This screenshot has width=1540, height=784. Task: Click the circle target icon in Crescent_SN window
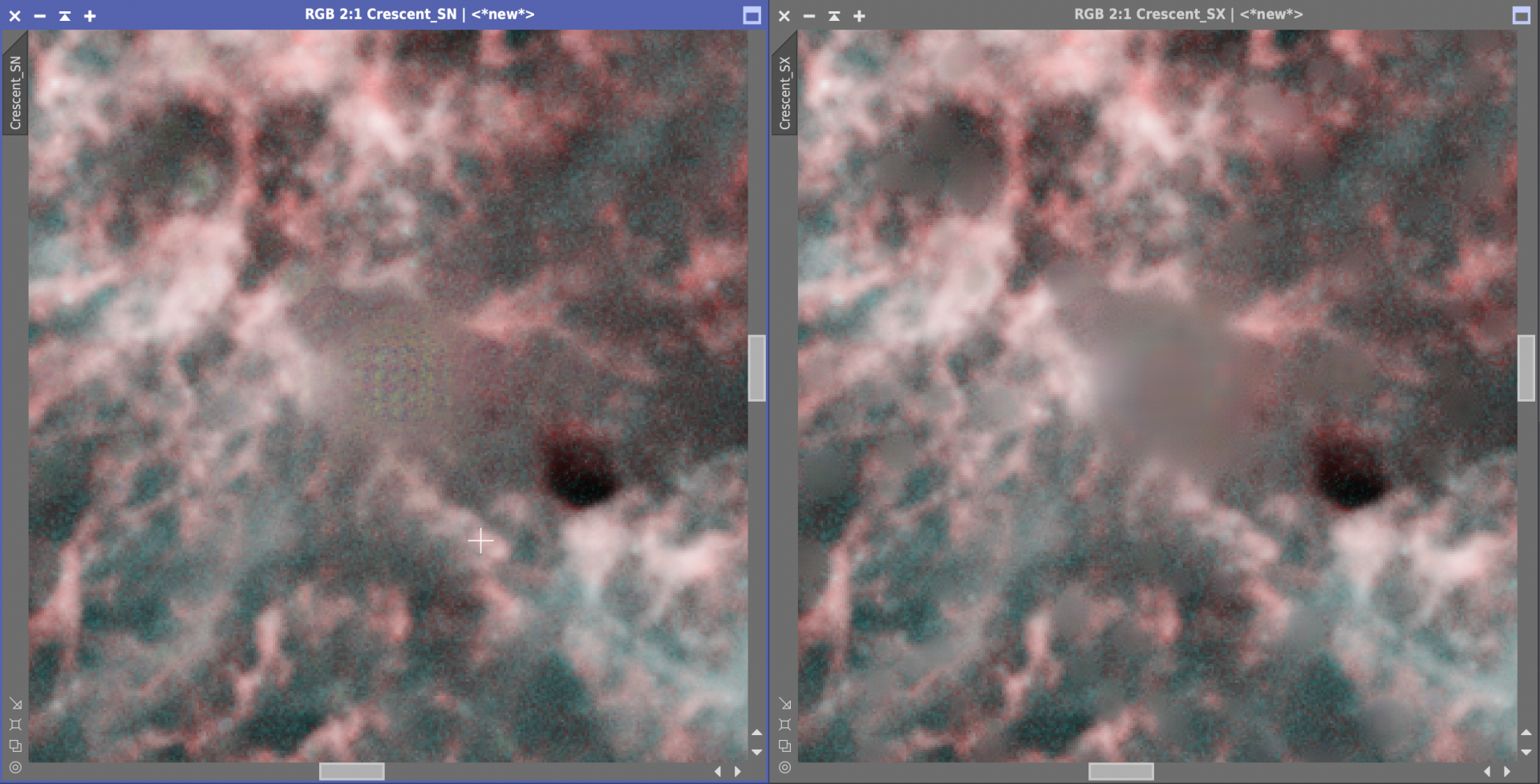point(15,767)
